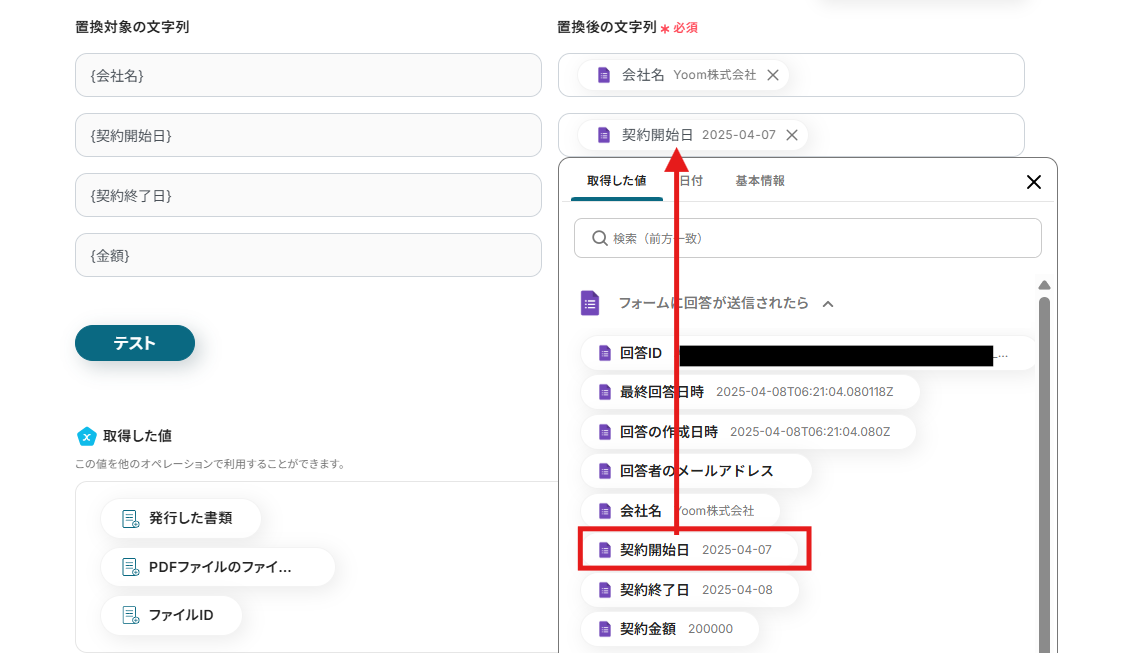Screen dimensions: 1142x653
Task: Click the form icon on the 契約開始日 chip
Action: coord(604,135)
